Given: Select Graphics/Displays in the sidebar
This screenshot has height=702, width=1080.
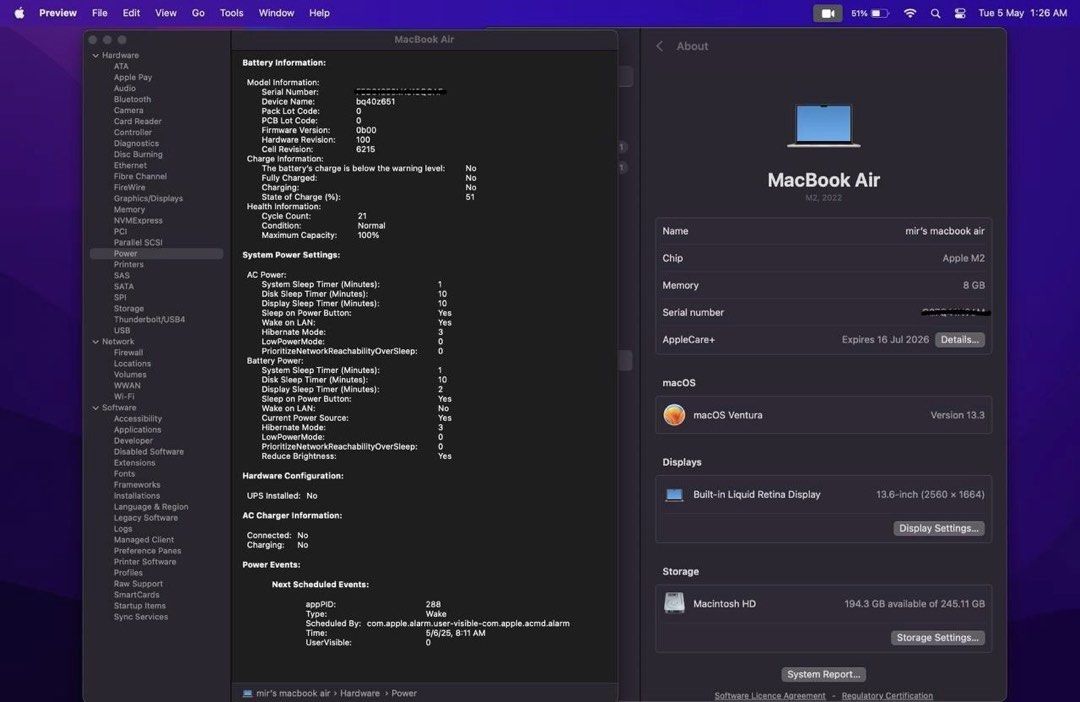Looking at the screenshot, I should click(148, 198).
